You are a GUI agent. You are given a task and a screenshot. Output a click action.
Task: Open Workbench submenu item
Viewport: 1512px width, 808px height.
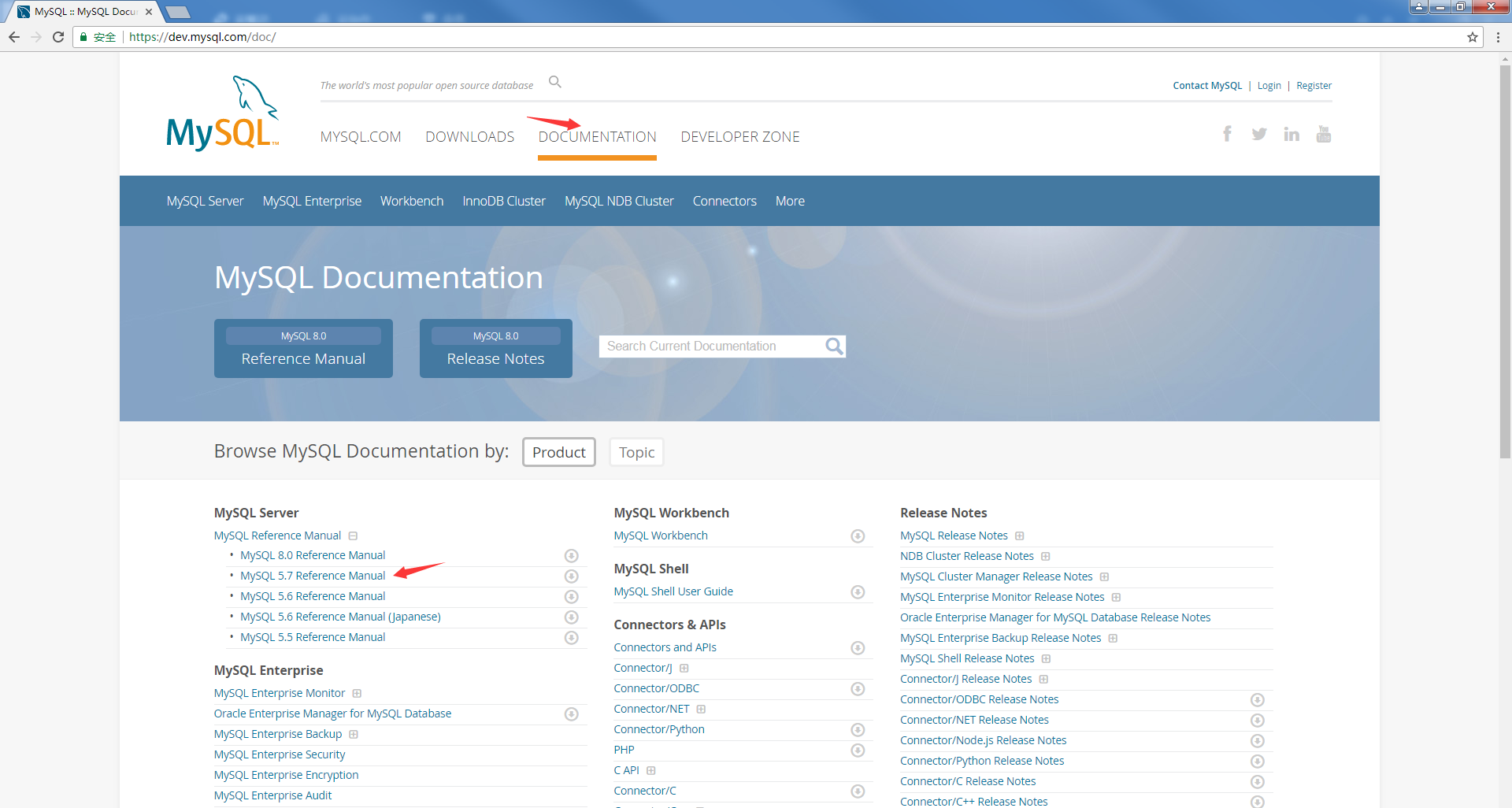[x=412, y=201]
